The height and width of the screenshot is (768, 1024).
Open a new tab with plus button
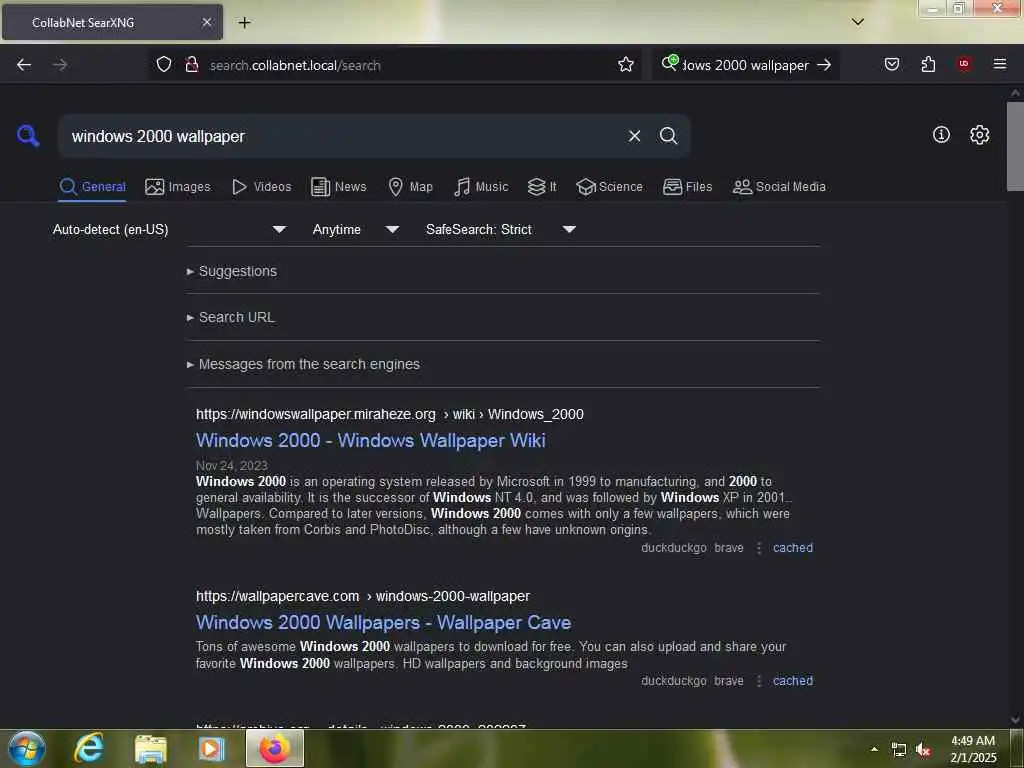coord(244,23)
